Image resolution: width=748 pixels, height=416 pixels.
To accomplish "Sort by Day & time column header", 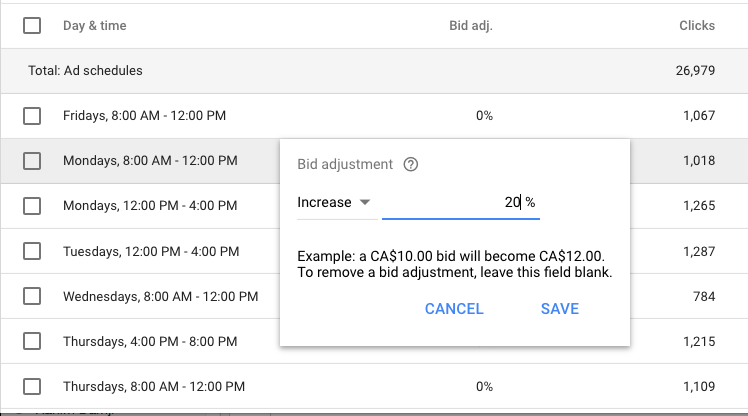I will tap(94, 25).
